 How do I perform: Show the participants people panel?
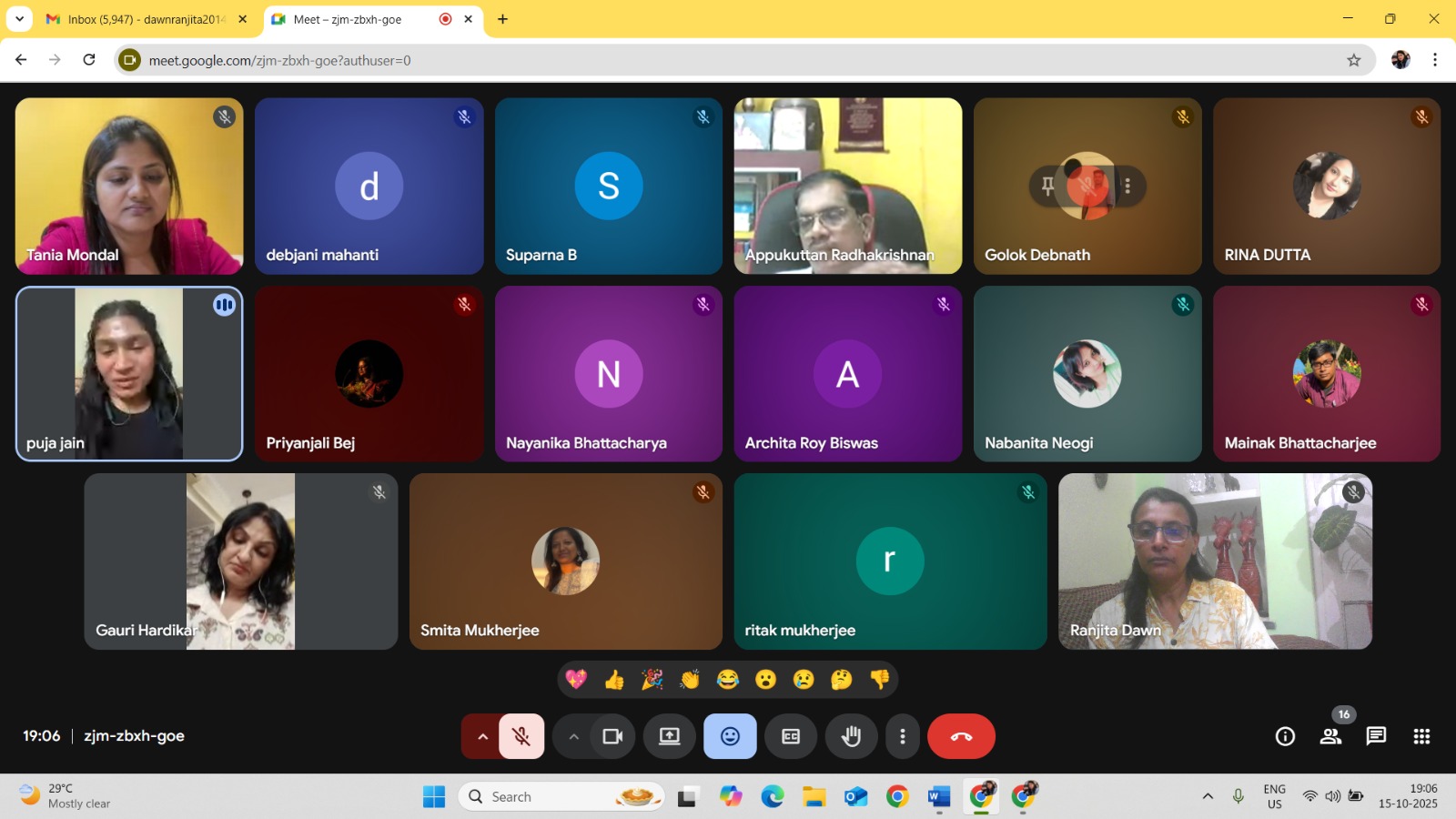click(x=1330, y=736)
